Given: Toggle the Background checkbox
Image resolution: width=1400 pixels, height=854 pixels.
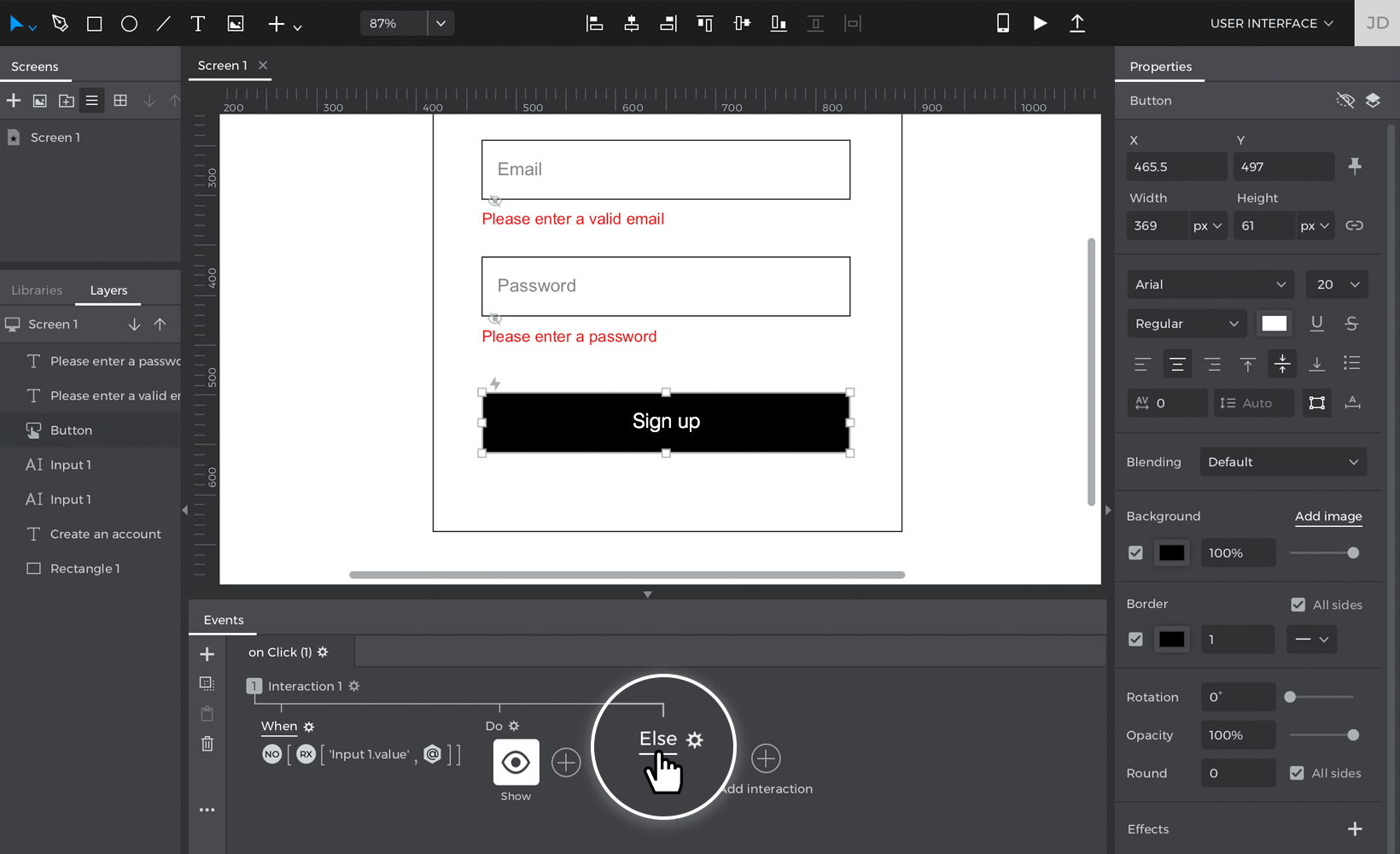Looking at the screenshot, I should pos(1135,553).
